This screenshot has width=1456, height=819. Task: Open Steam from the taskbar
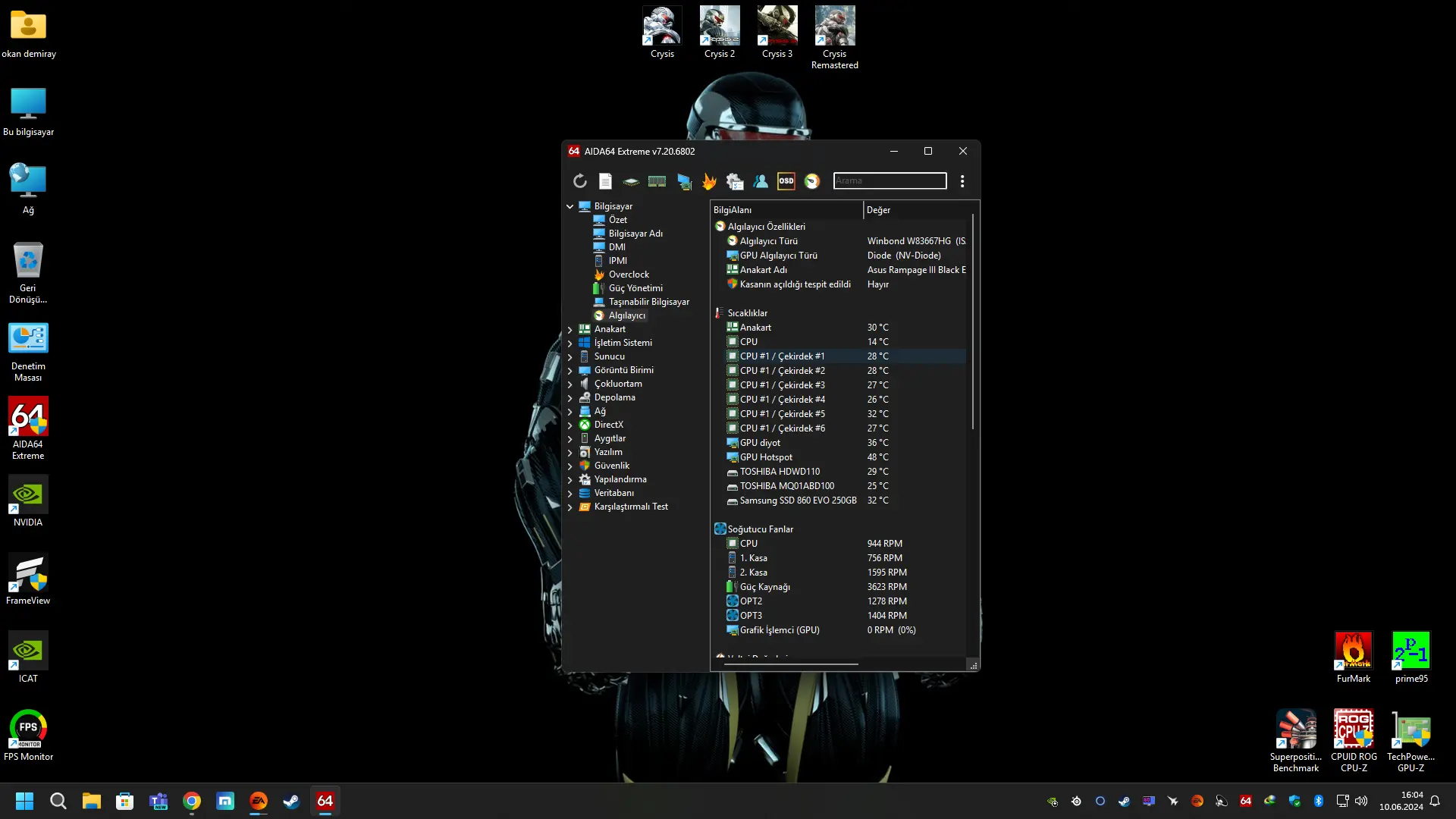[291, 801]
